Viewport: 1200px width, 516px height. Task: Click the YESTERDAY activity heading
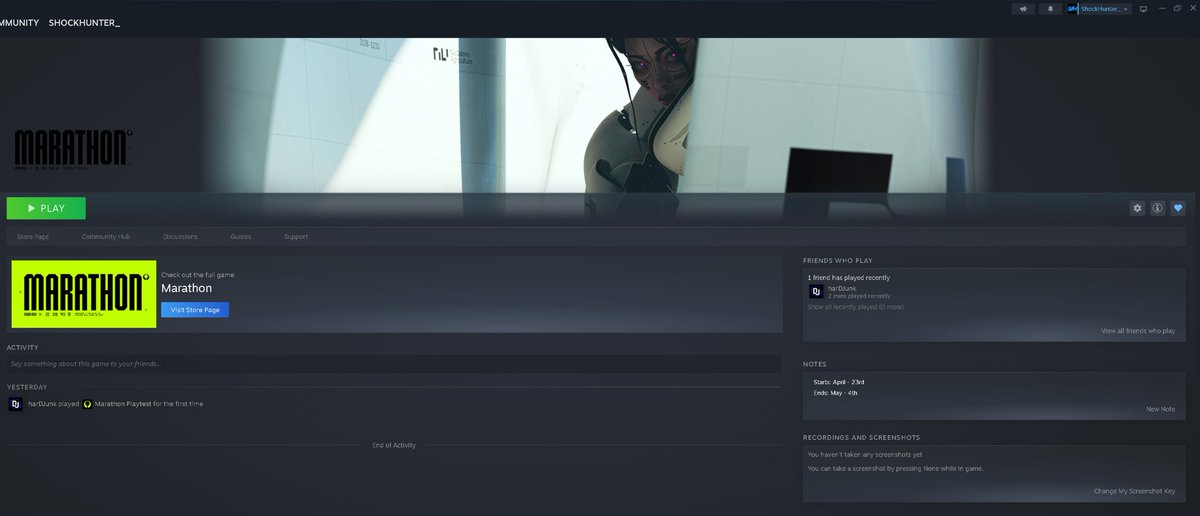[27, 386]
